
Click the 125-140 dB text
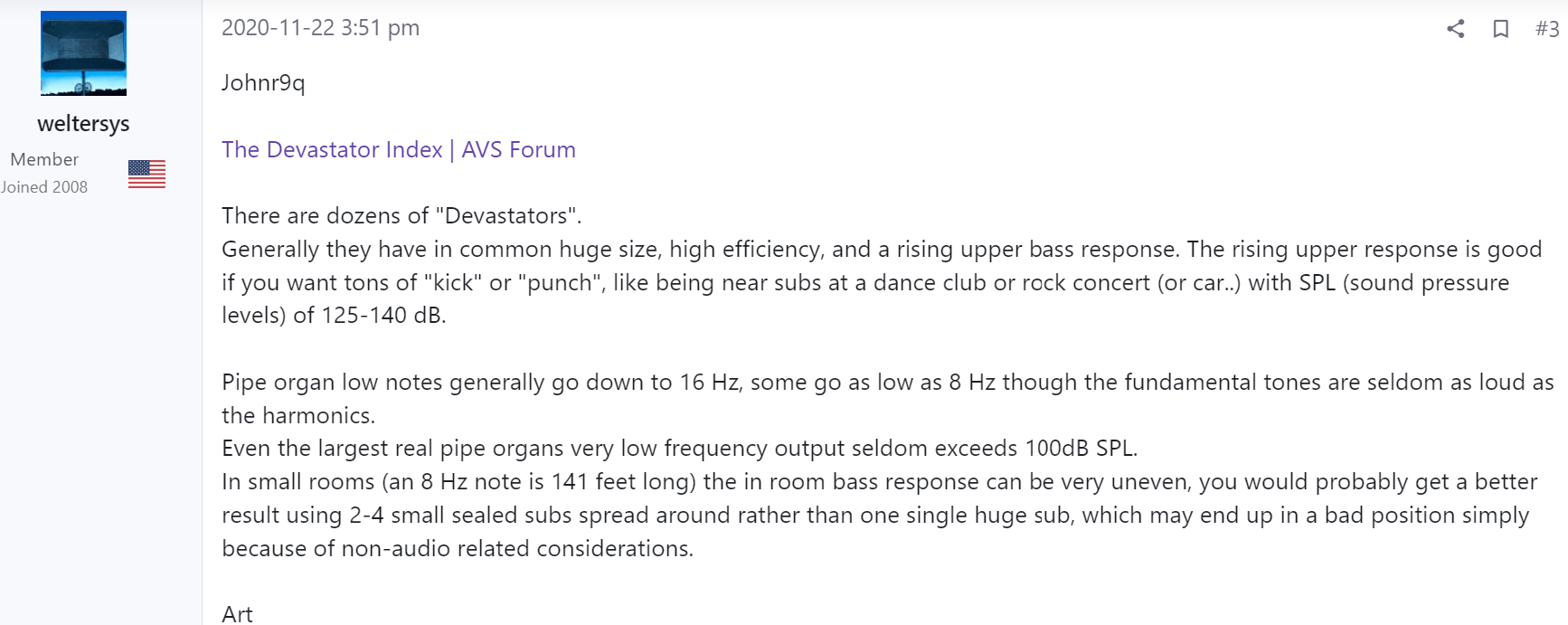click(383, 316)
